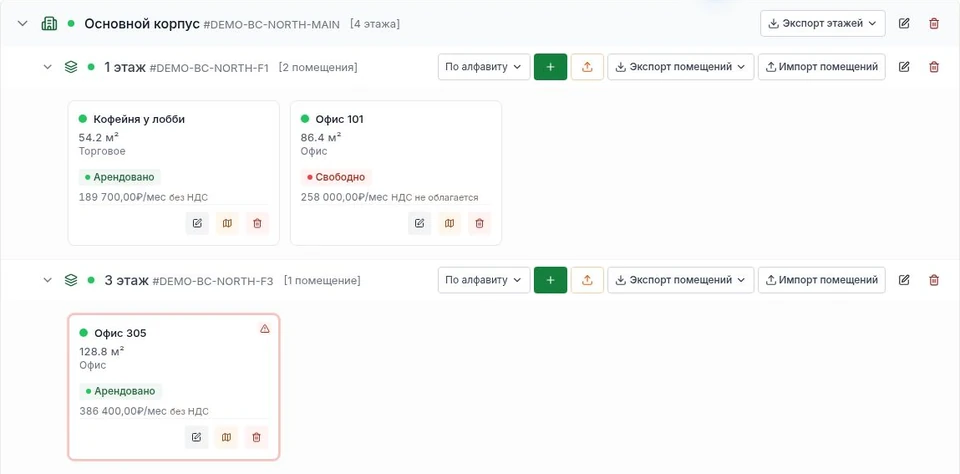The height and width of the screenshot is (474, 960).
Task: Collapse the Основной корпус section
Action: click(x=23, y=24)
